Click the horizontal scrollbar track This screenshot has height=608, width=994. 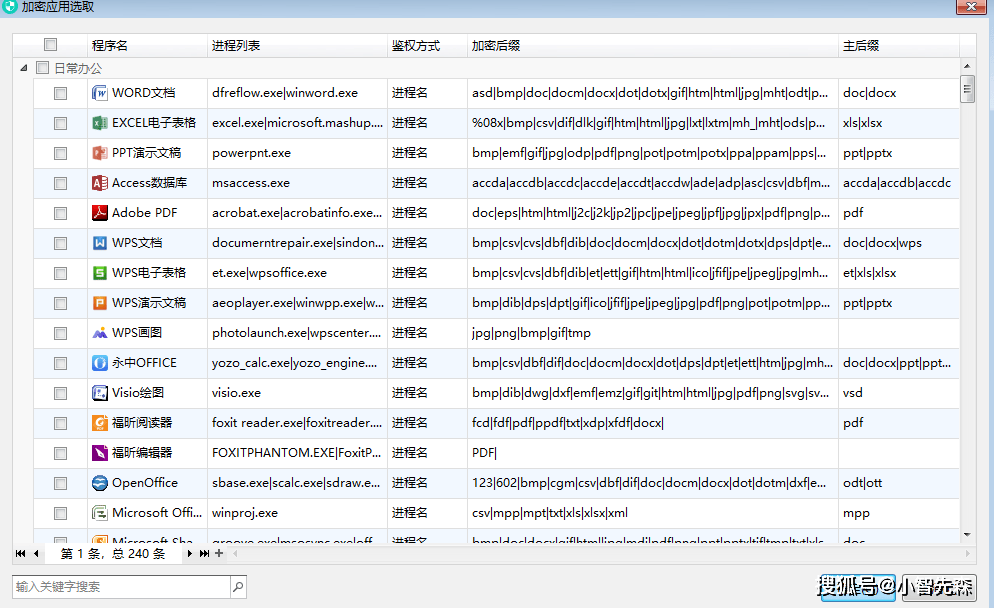click(x=601, y=553)
